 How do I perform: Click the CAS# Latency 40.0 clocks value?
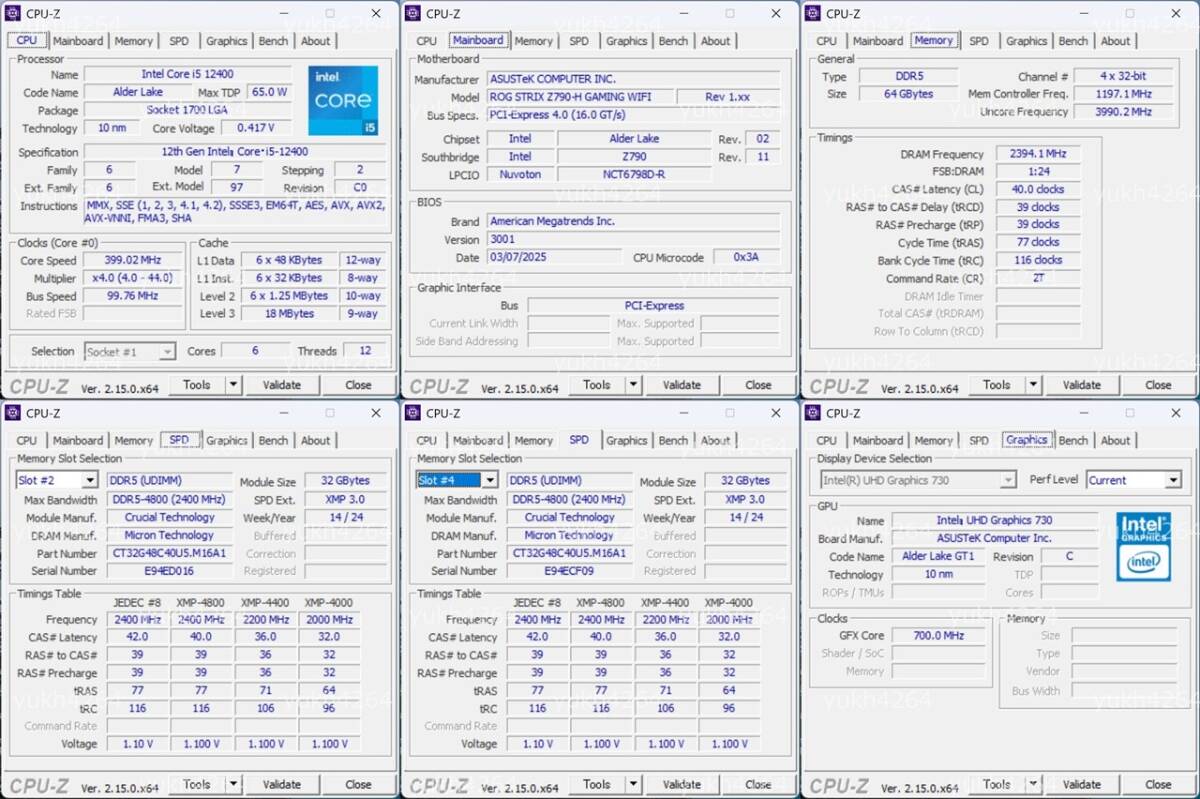(1038, 189)
